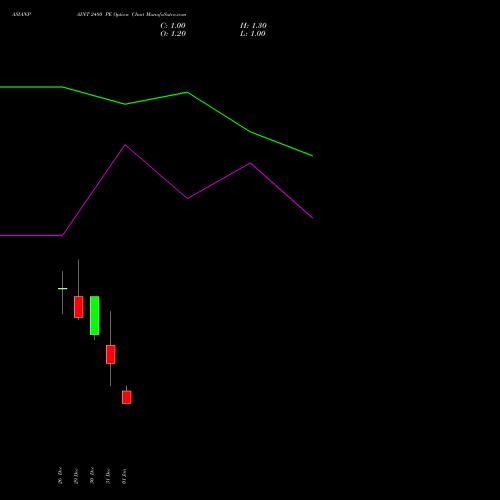Click the open value O: 1.20
The height and width of the screenshot is (500, 500).
click(x=173, y=34)
